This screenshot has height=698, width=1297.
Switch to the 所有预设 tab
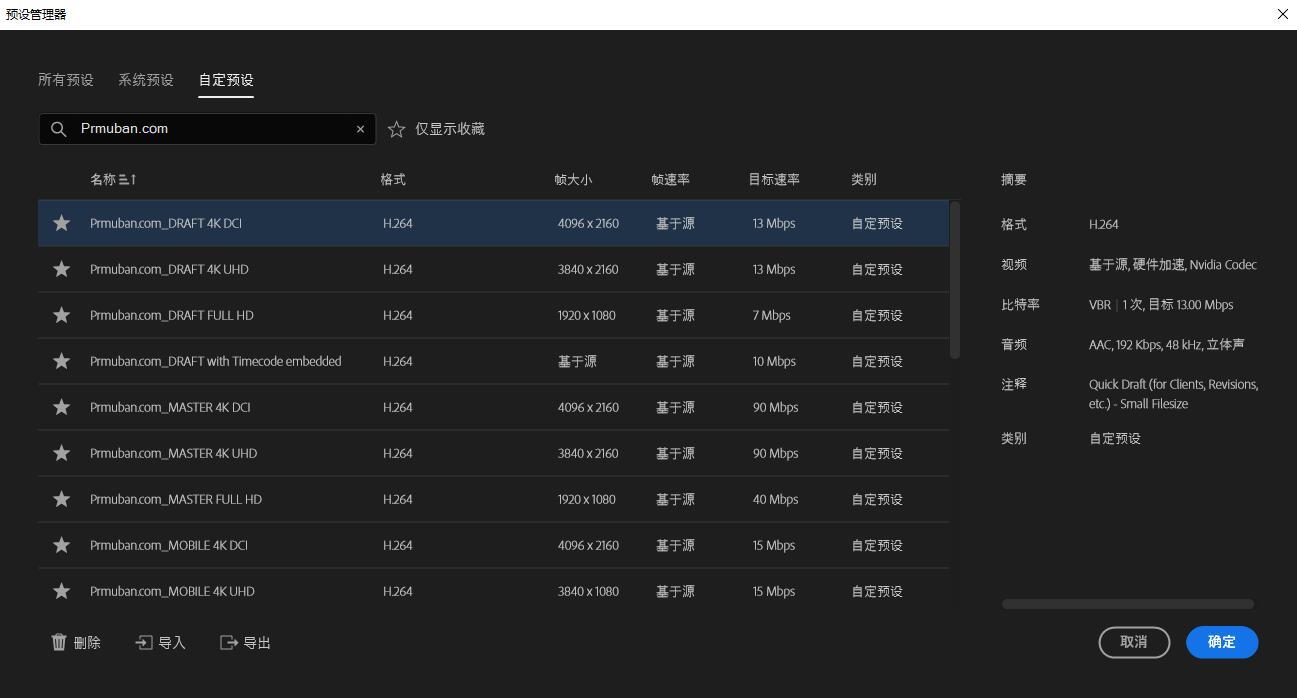[65, 79]
